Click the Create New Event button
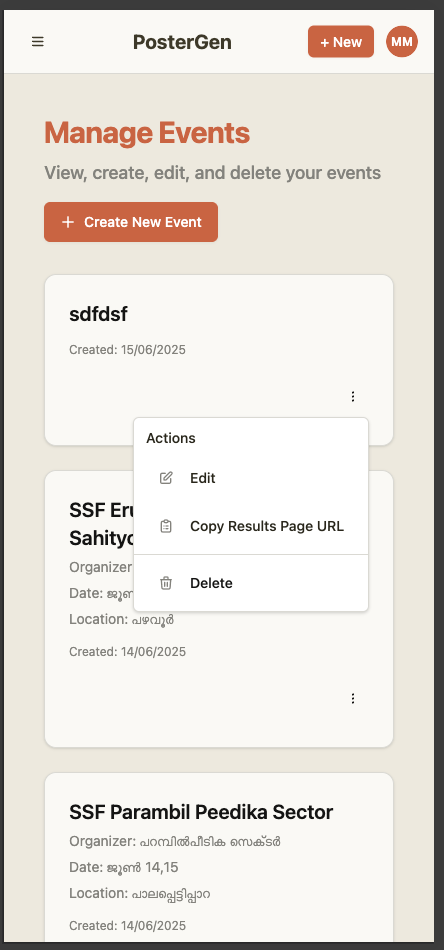Viewport: 444px width, 950px height. [x=131, y=222]
